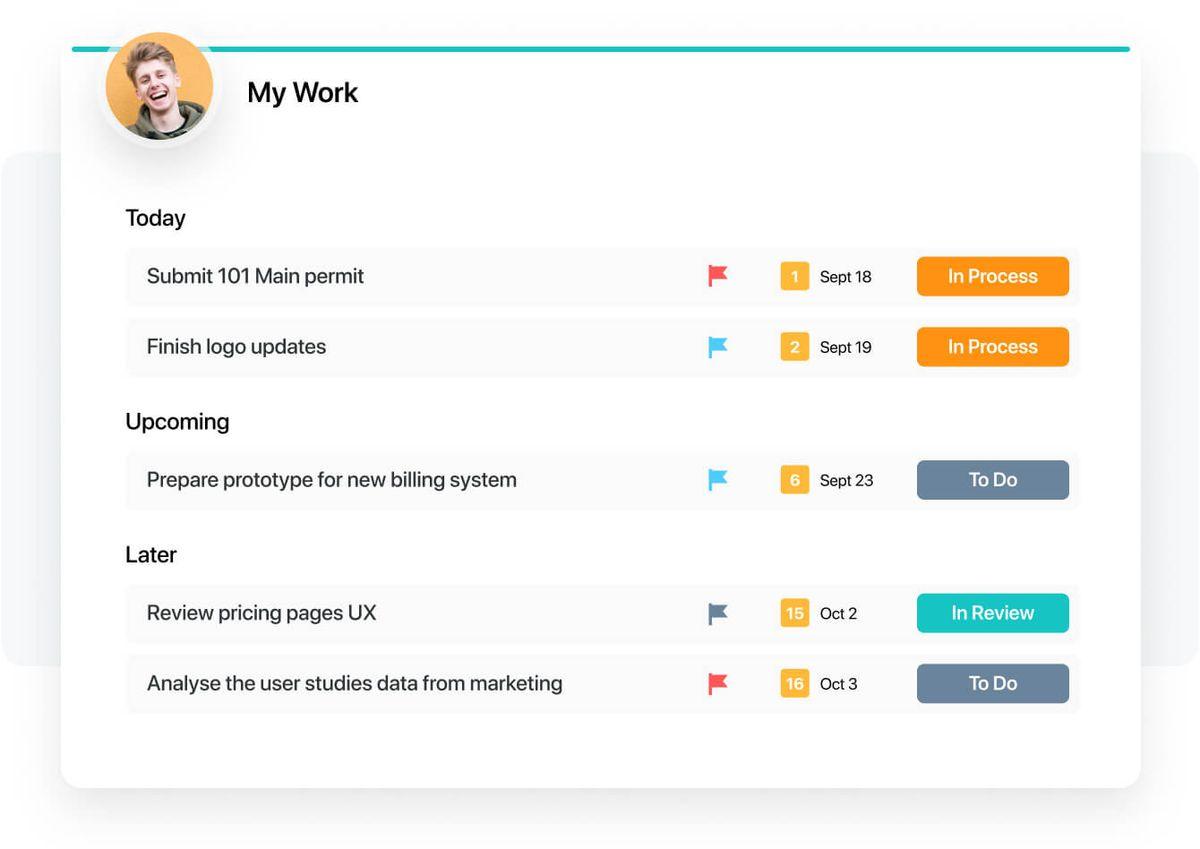Click the Sept 19 due date
This screenshot has height=849, width=1200.
846,348
